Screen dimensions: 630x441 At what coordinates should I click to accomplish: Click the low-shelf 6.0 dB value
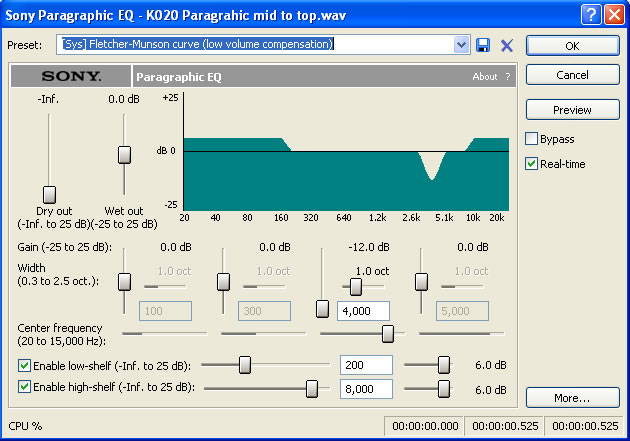(491, 365)
